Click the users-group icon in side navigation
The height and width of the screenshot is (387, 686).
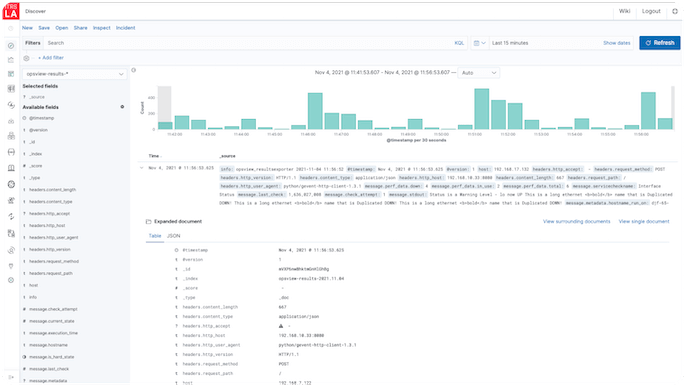click(11, 200)
